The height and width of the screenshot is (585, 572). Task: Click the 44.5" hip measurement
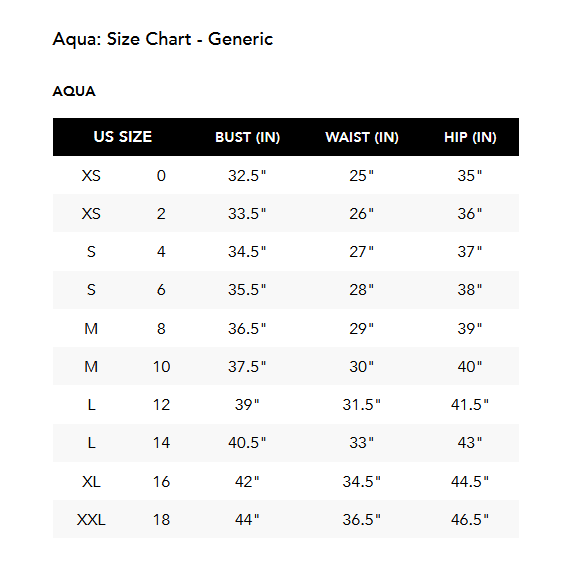[470, 482]
